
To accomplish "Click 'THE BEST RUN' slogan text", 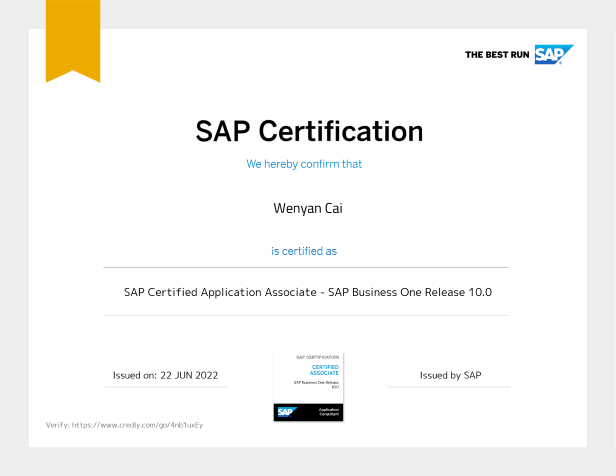I will [497, 55].
